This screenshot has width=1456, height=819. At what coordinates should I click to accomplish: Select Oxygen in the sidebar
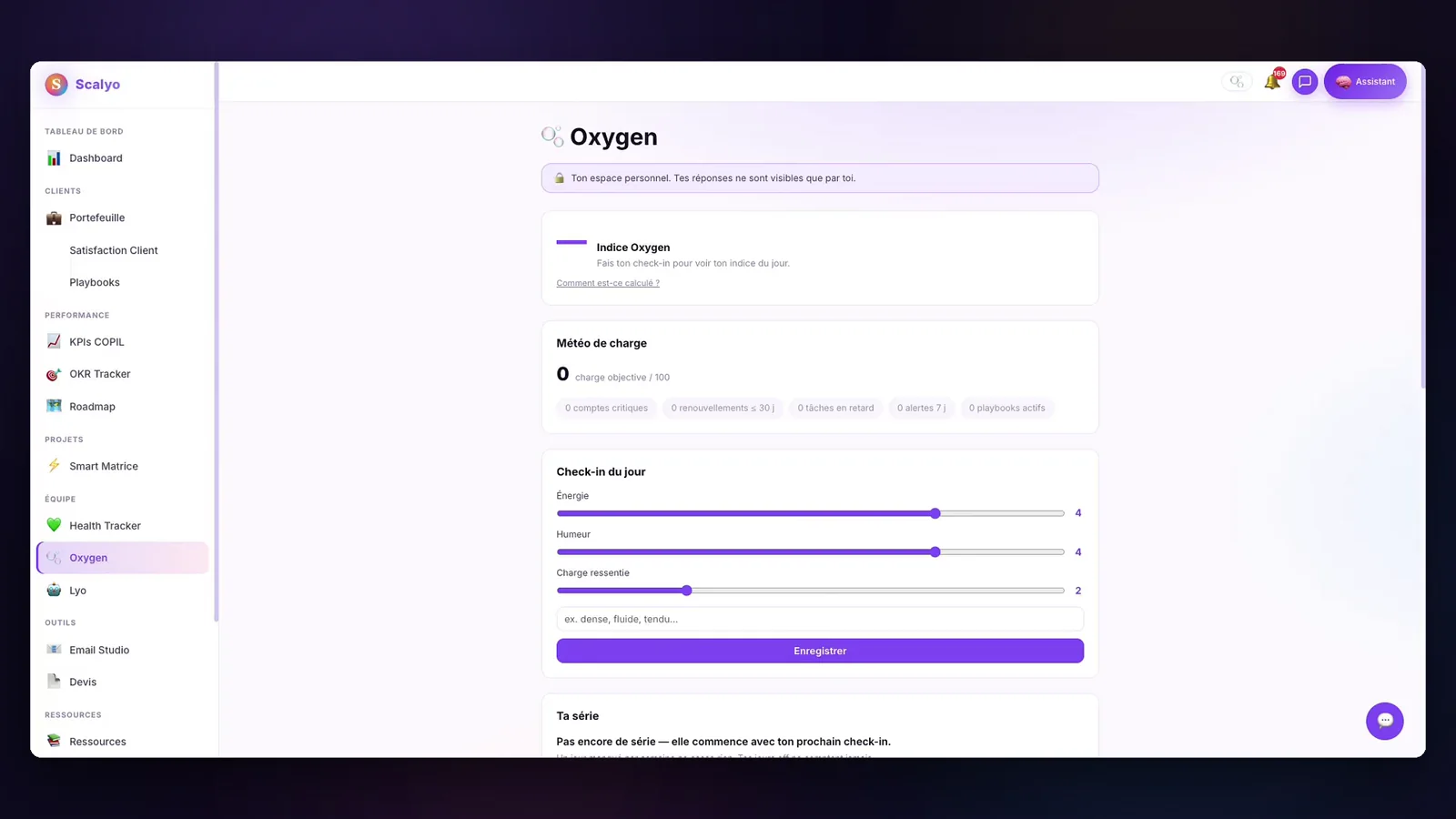point(123,558)
